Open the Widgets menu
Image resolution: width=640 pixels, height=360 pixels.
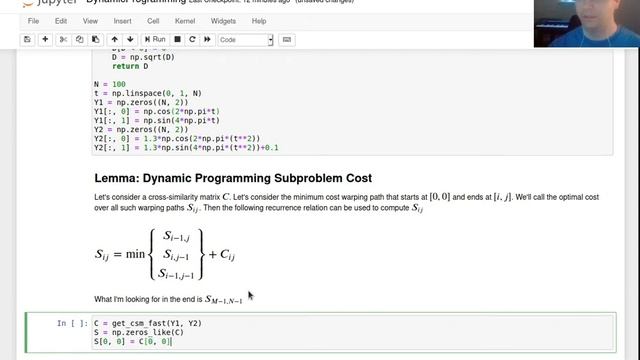click(223, 21)
